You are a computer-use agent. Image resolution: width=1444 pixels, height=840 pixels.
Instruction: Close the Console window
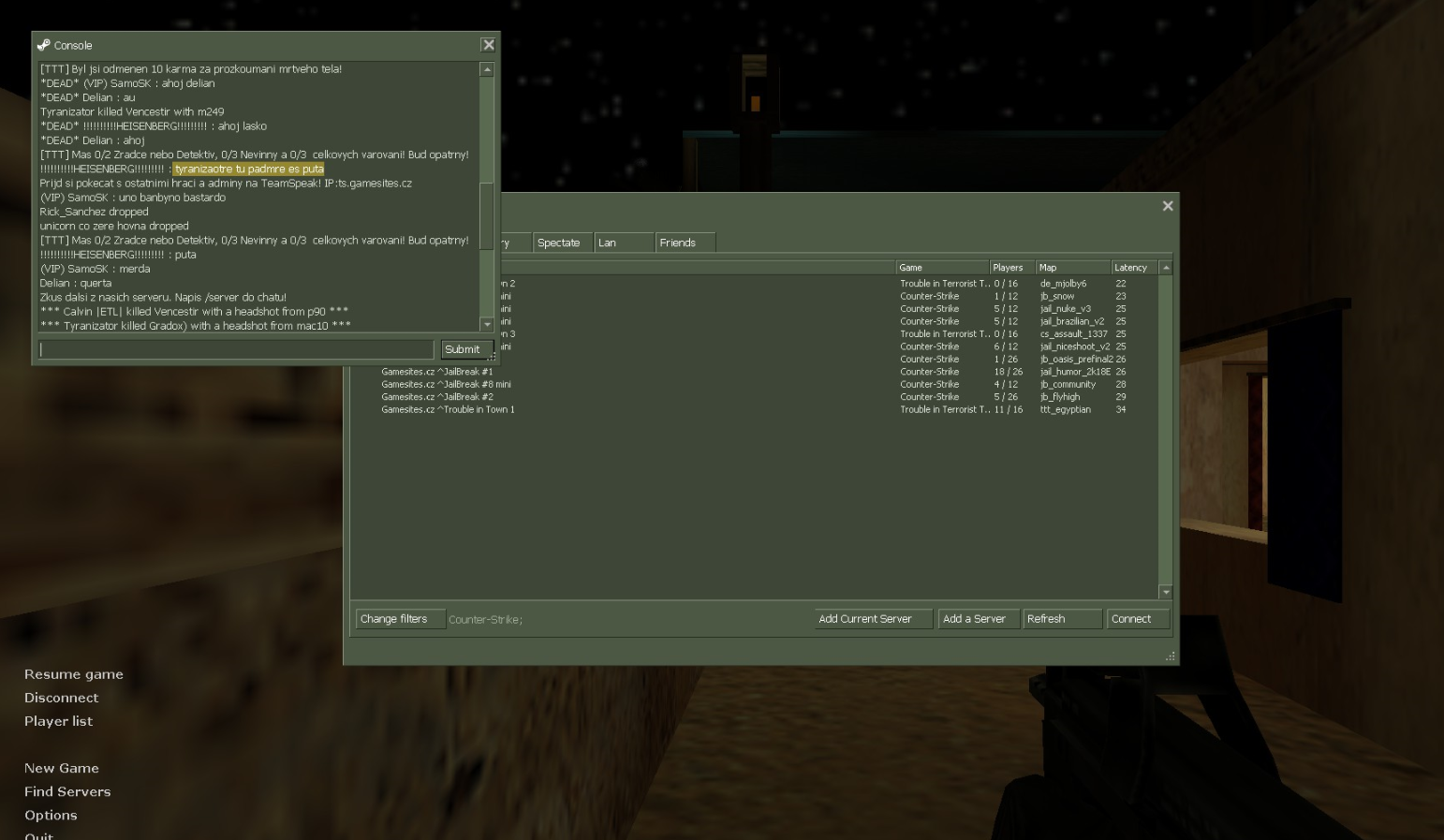488,45
